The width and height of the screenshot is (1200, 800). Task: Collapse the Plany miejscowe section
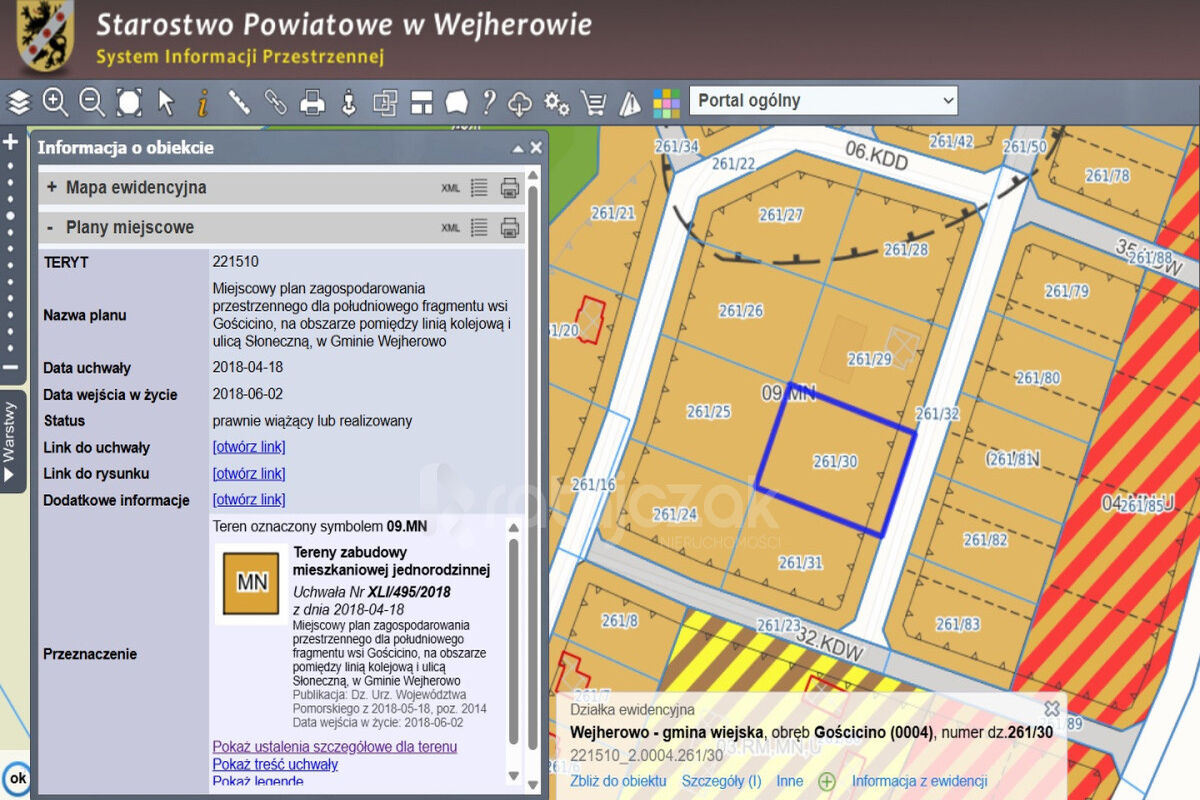(51, 227)
